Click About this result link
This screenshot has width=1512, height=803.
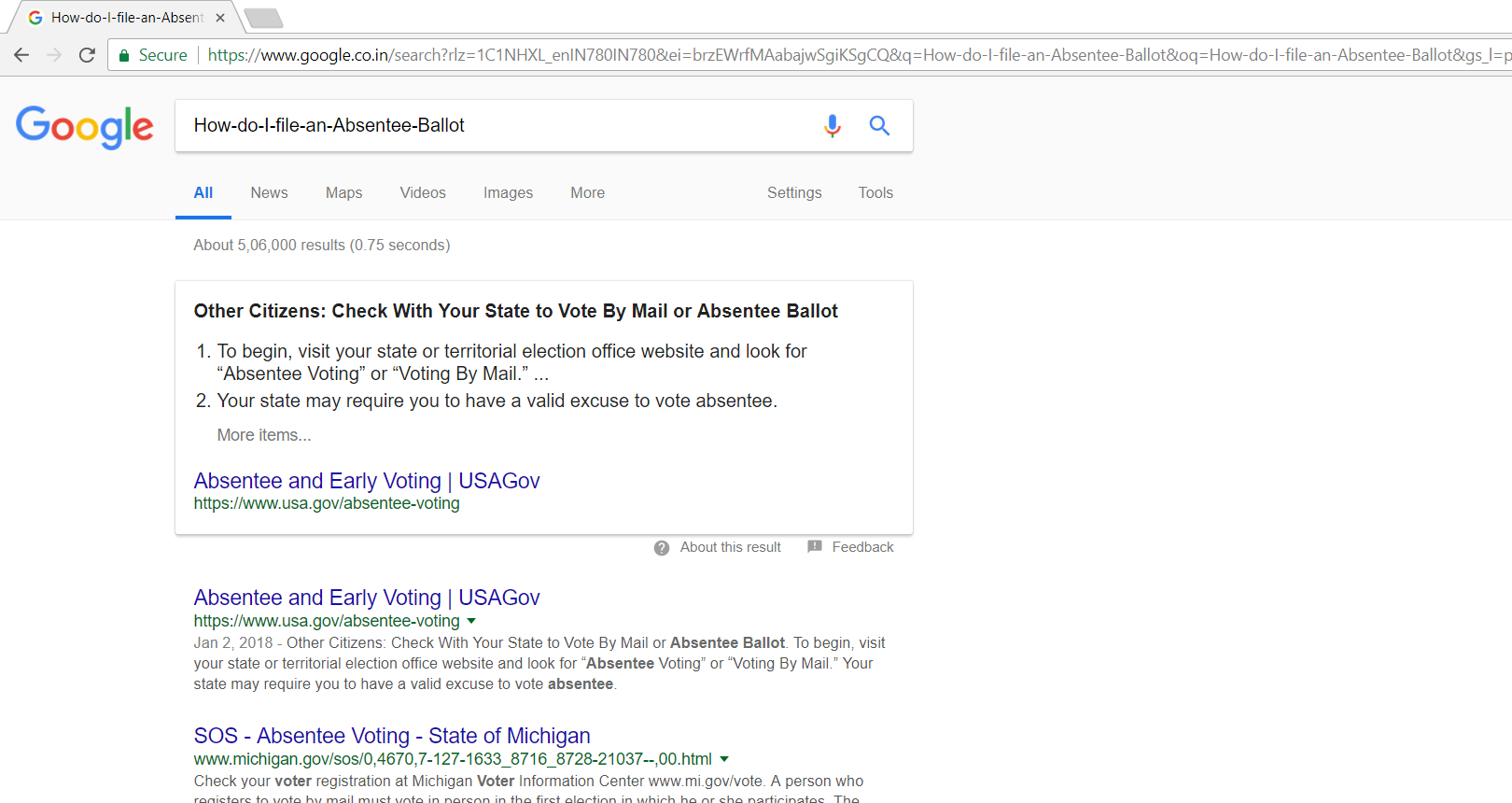tap(731, 548)
